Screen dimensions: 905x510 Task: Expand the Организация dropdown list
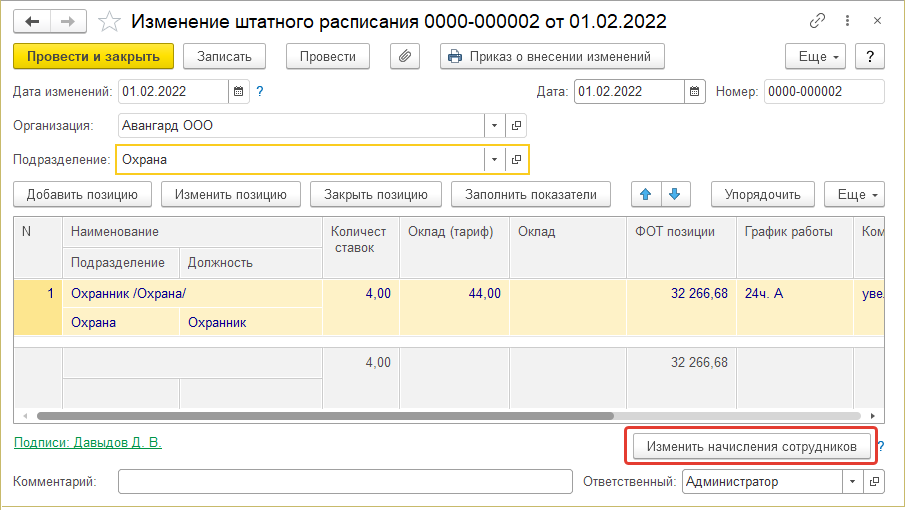pyautogui.click(x=495, y=126)
